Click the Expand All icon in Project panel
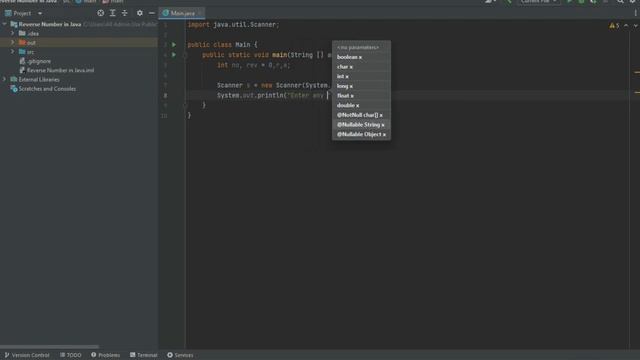640x360 pixels. (113, 13)
